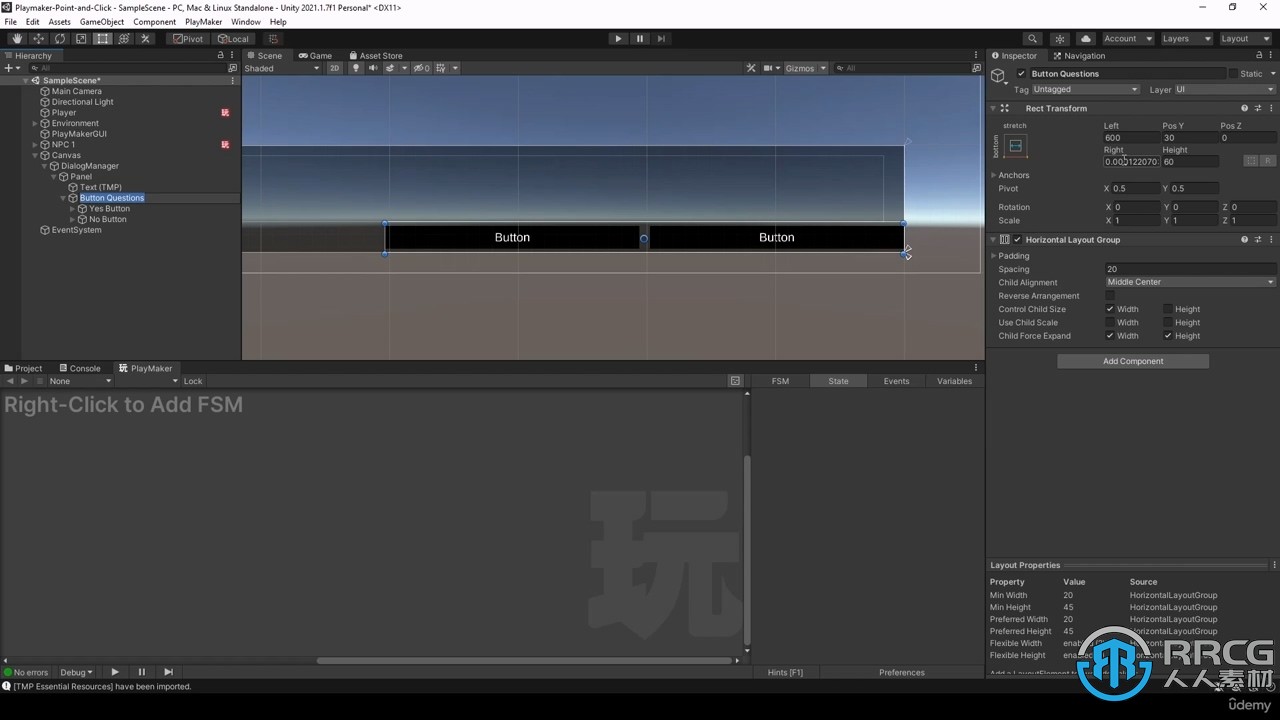Screen dimensions: 1280x720
Task: Select the Hand tool
Action: 17,39
